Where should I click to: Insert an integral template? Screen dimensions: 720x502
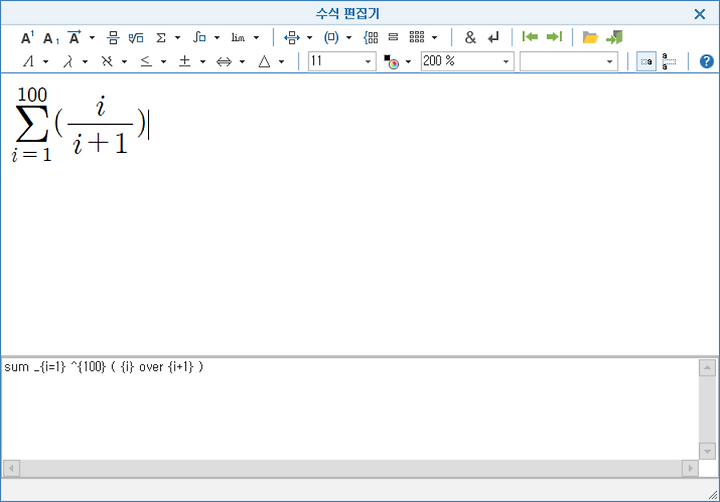click(199, 38)
